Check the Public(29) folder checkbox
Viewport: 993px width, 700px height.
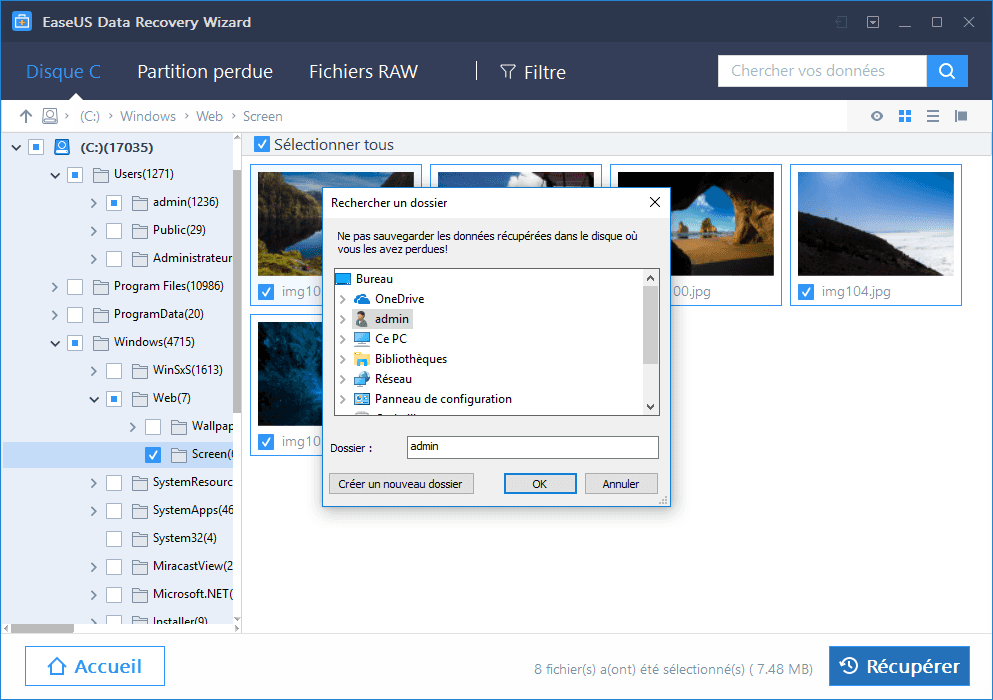(114, 231)
